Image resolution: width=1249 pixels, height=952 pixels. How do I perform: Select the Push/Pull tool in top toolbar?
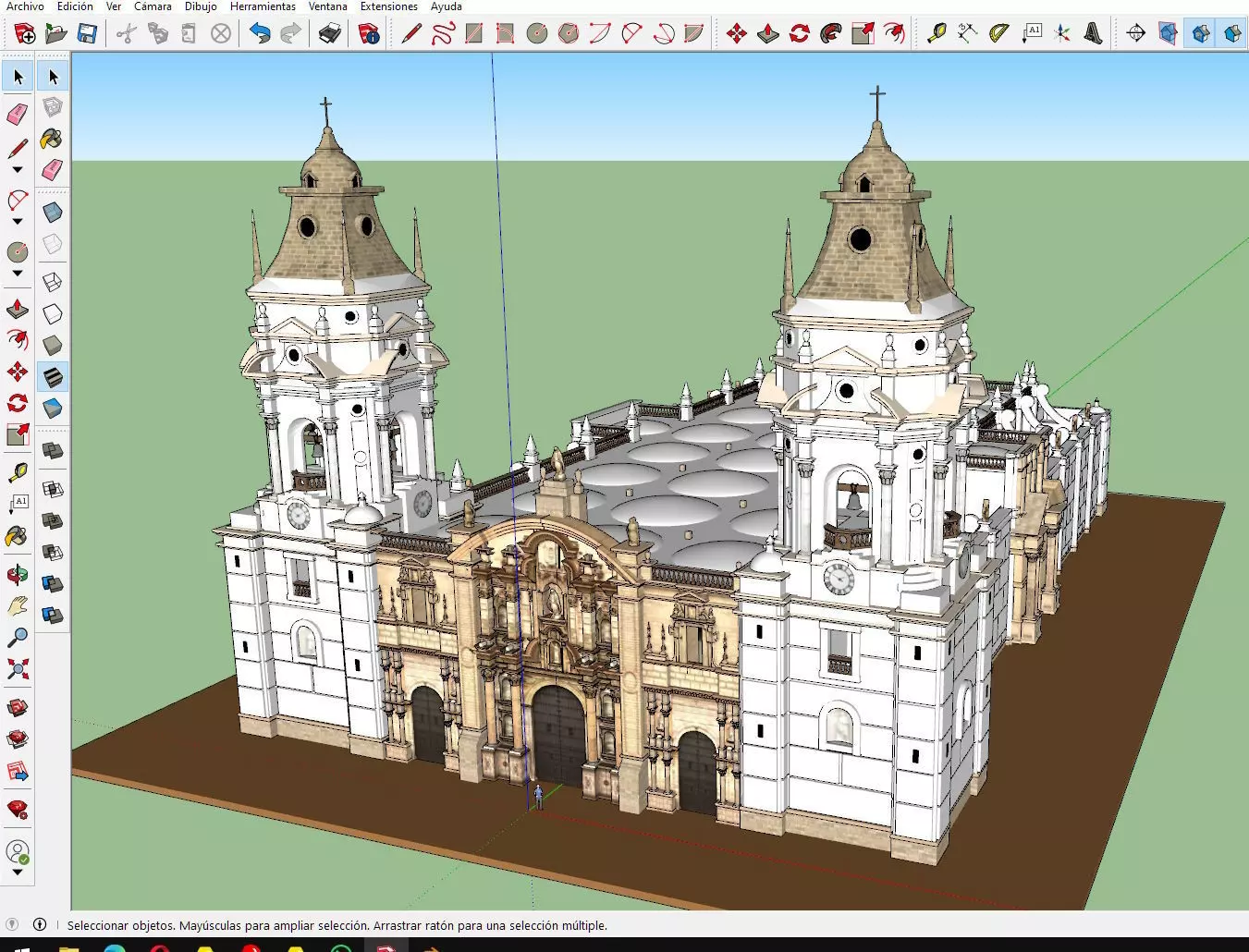767,34
